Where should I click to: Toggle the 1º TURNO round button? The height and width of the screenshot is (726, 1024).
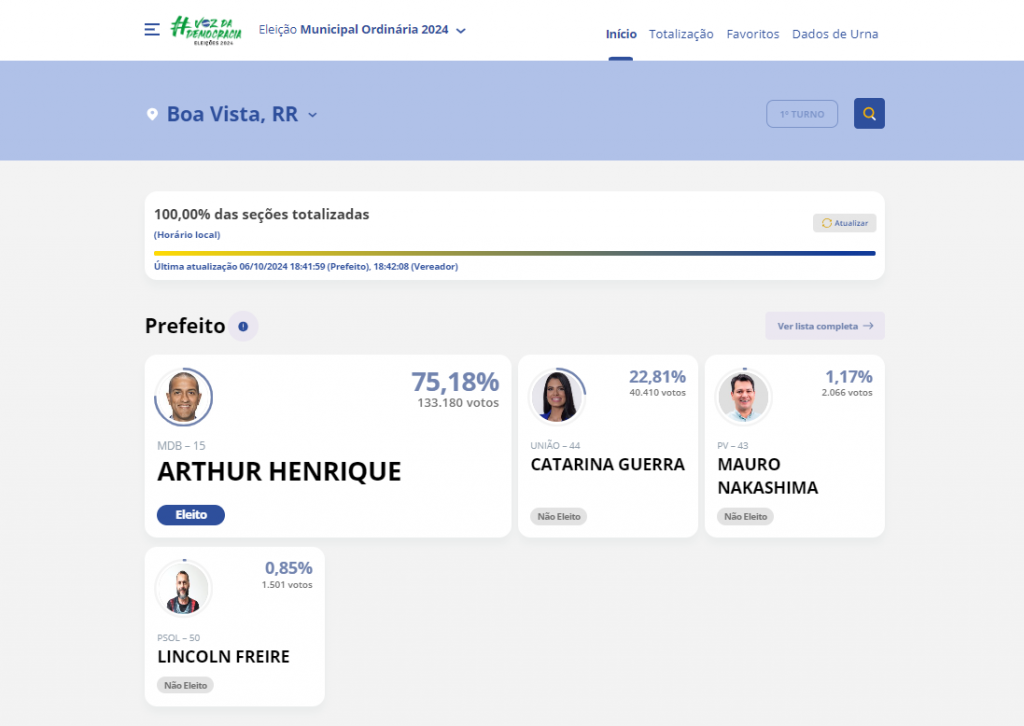[x=802, y=114]
